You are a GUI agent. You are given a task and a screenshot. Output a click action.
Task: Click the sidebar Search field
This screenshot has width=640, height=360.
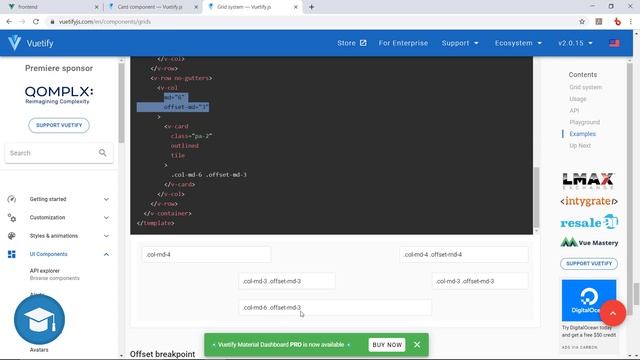(59, 153)
